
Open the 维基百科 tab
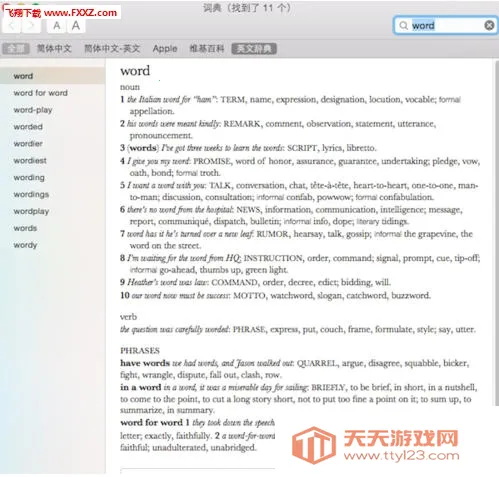click(207, 49)
